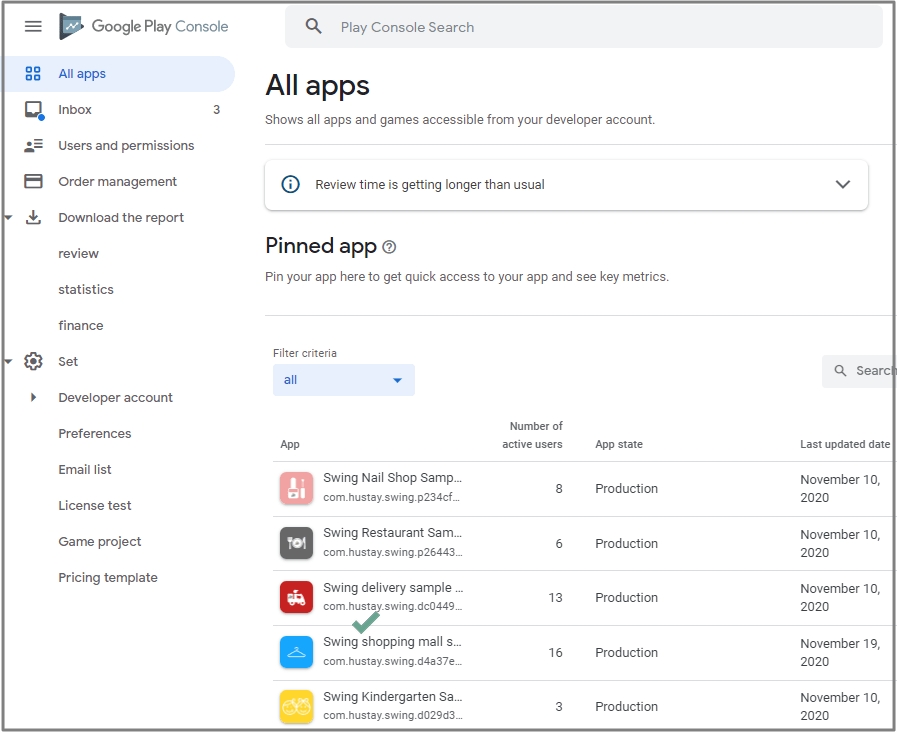Expand the review time notice chevron
This screenshot has height=734, width=897.
(x=842, y=184)
